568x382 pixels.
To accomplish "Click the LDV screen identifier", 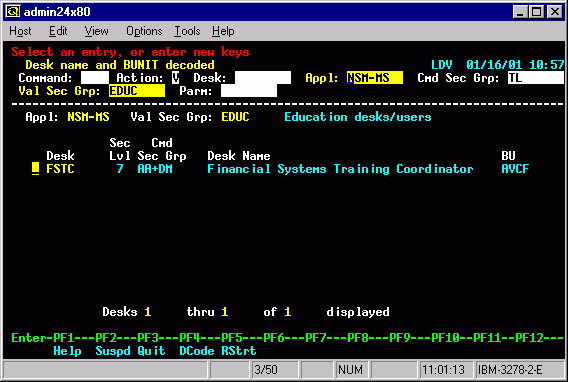I will click(x=442, y=65).
